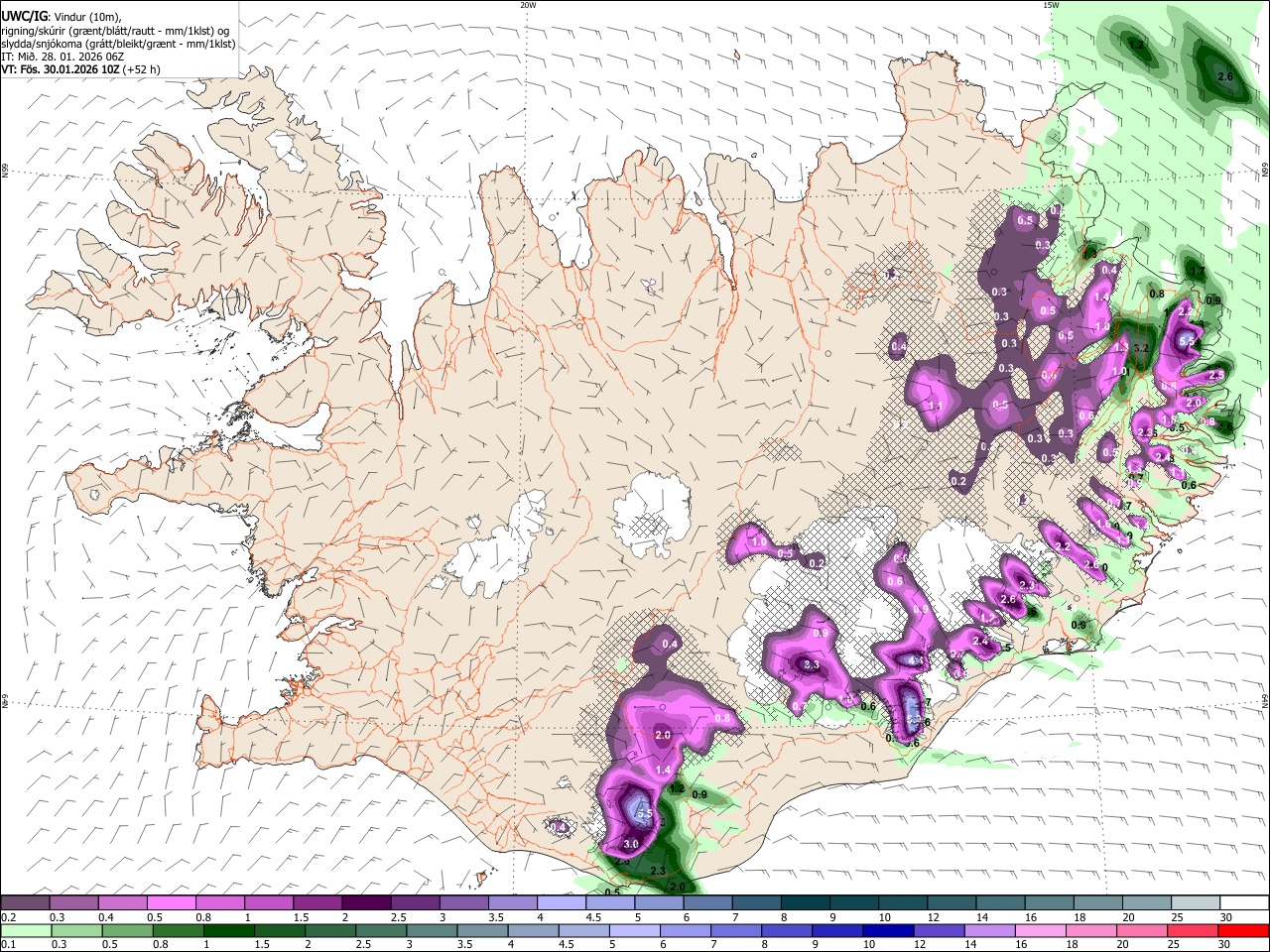This screenshot has width=1270, height=952.
Task: Click the '18' label under the rain legend
Action: point(1071,945)
